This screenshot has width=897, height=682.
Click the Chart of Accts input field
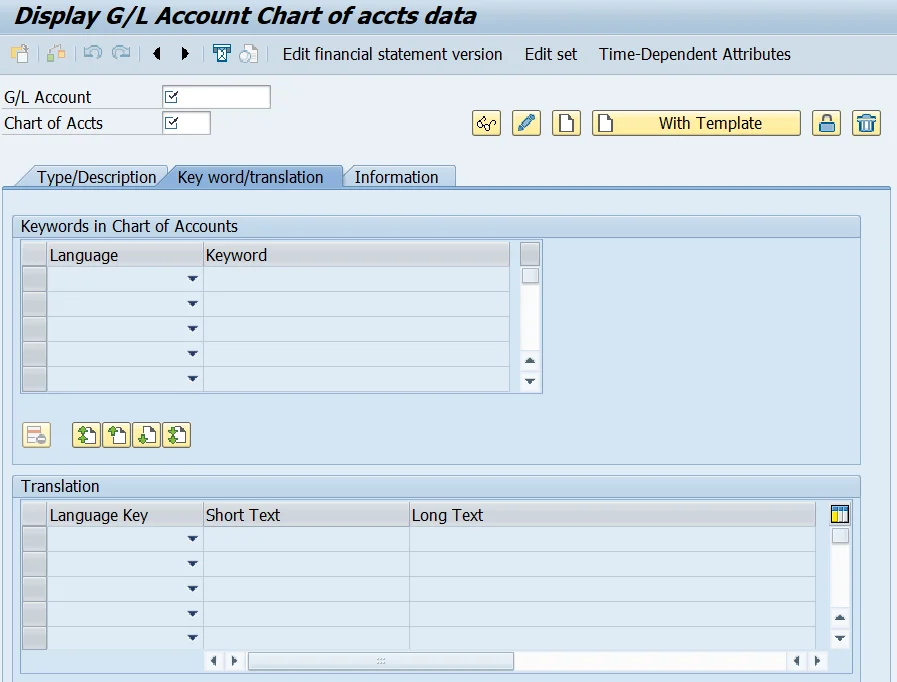tap(186, 123)
